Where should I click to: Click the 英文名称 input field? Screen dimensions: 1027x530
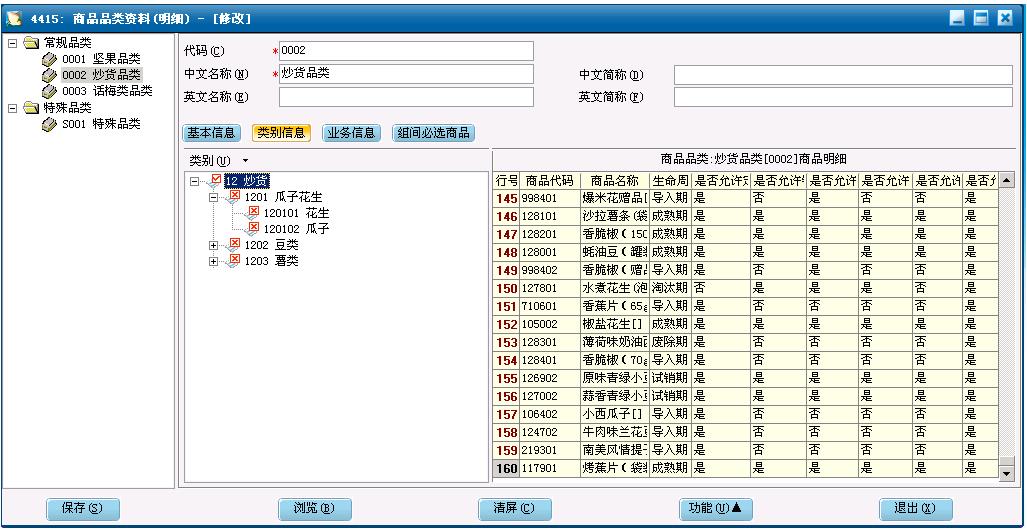[406, 97]
